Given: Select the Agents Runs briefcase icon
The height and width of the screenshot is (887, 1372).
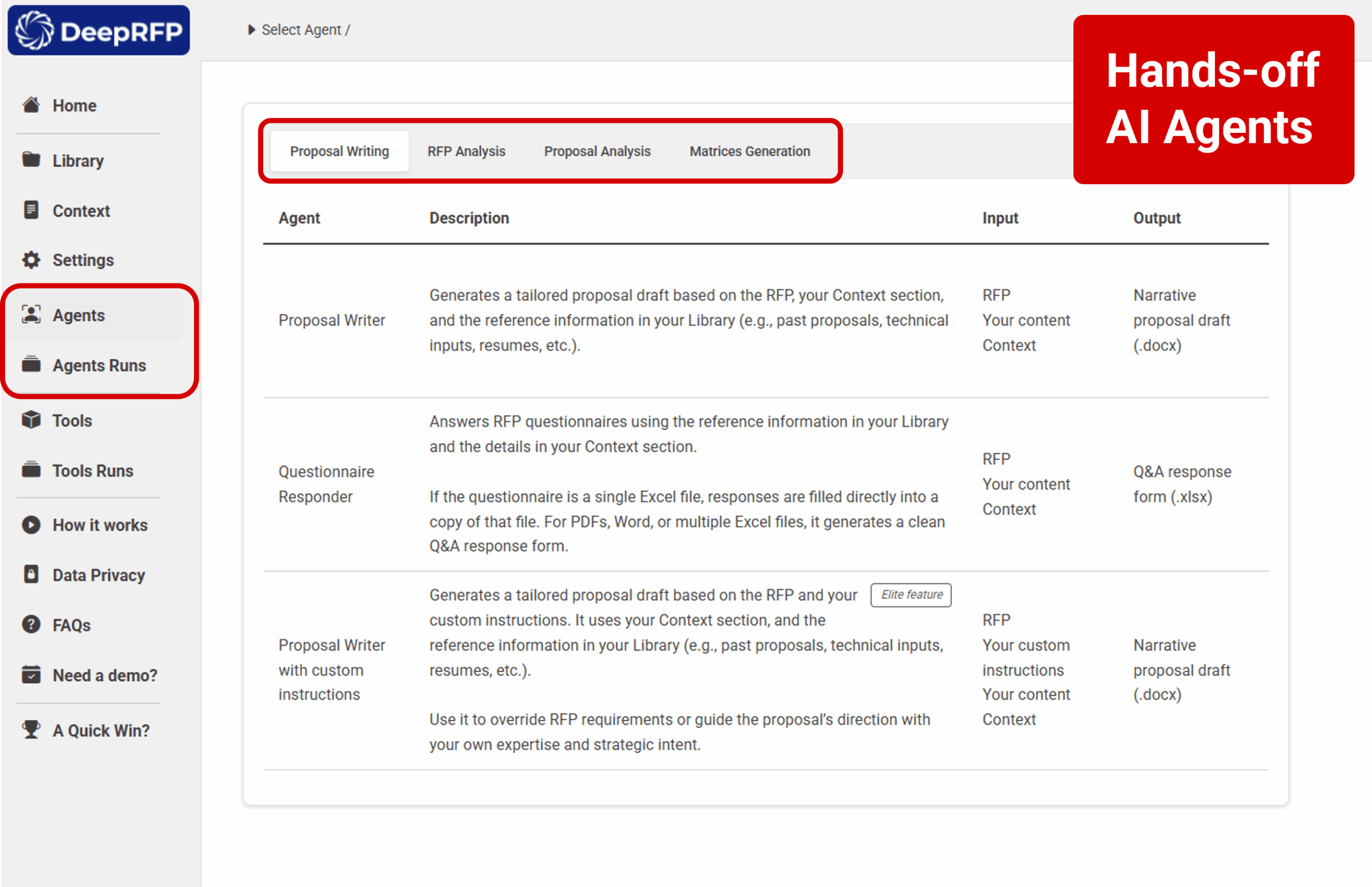Looking at the screenshot, I should pos(31,364).
